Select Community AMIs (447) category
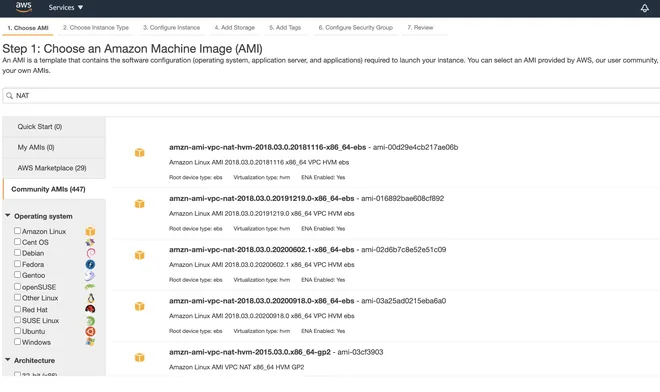Viewport: 660px width, 392px height. (54, 189)
